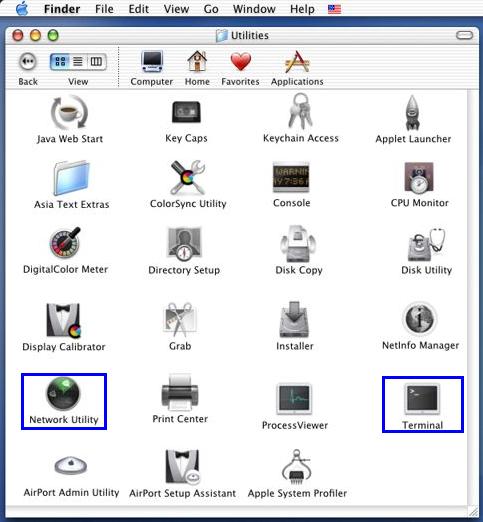
Task: Select the Disk Copy icon
Action: pyautogui.click(x=298, y=244)
